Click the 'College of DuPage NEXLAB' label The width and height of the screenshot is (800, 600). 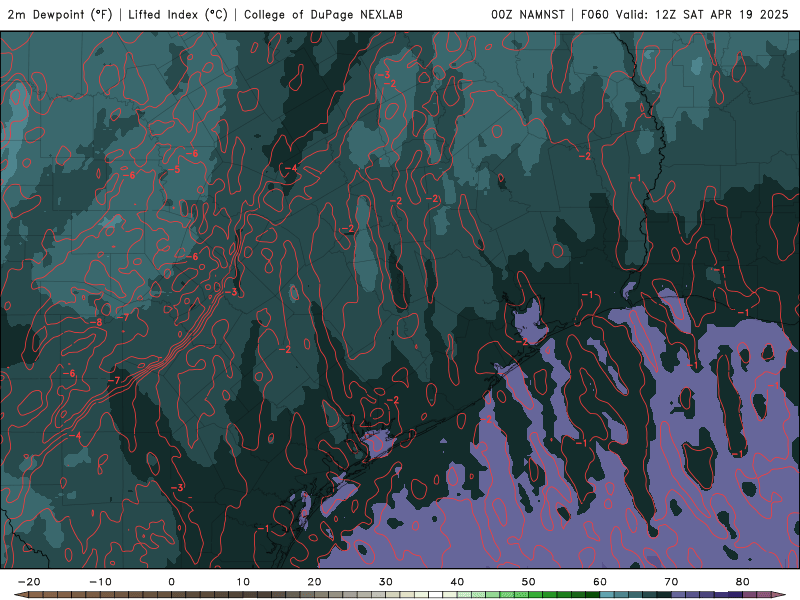[x=323, y=15]
